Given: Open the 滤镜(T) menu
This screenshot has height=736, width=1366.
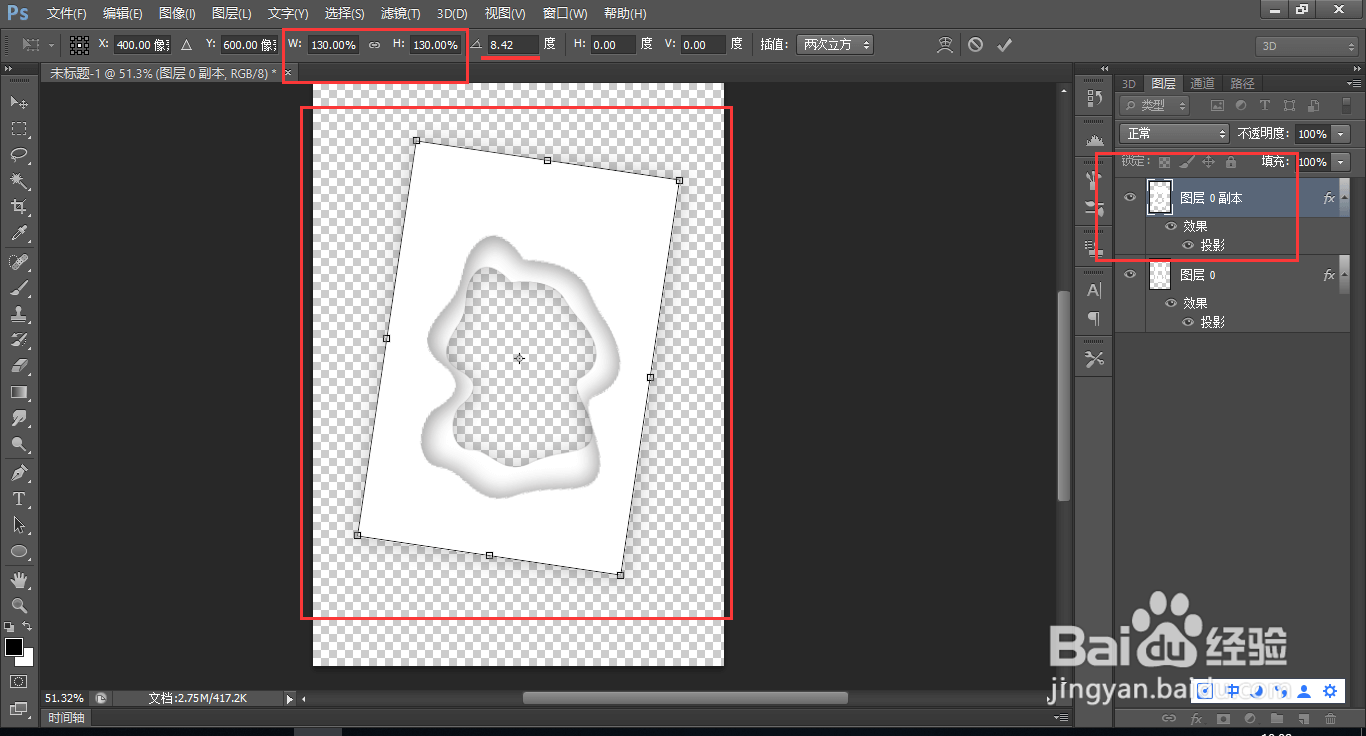Looking at the screenshot, I should click(x=401, y=14).
